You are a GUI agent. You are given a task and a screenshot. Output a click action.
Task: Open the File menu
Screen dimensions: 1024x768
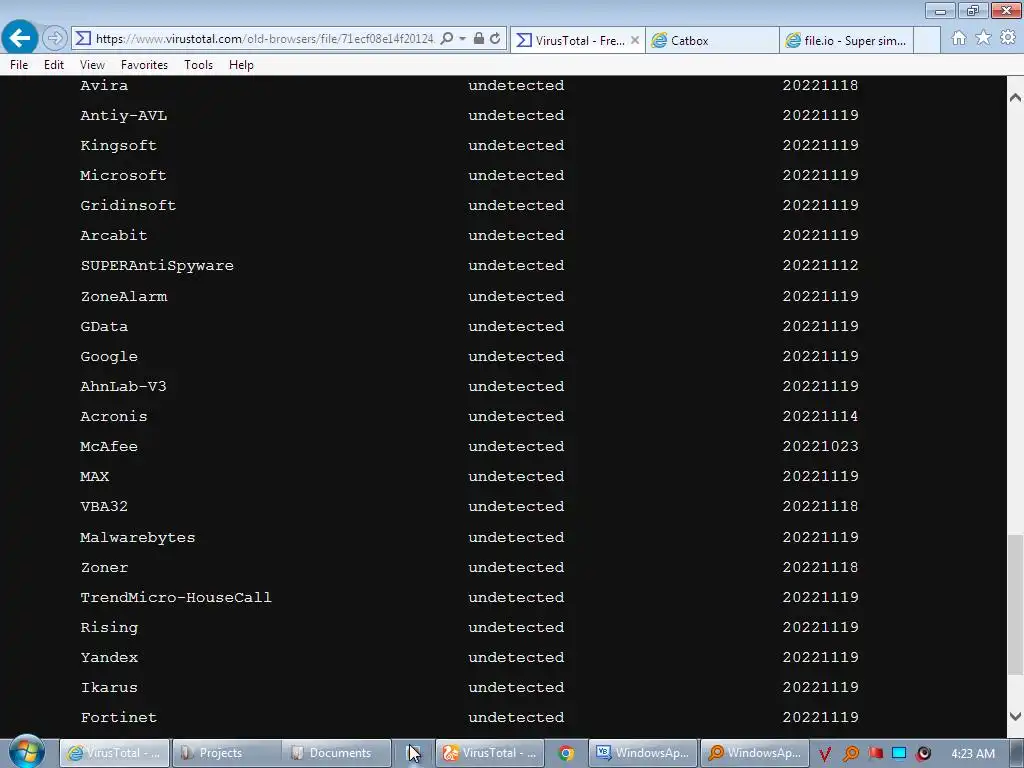[x=19, y=65]
